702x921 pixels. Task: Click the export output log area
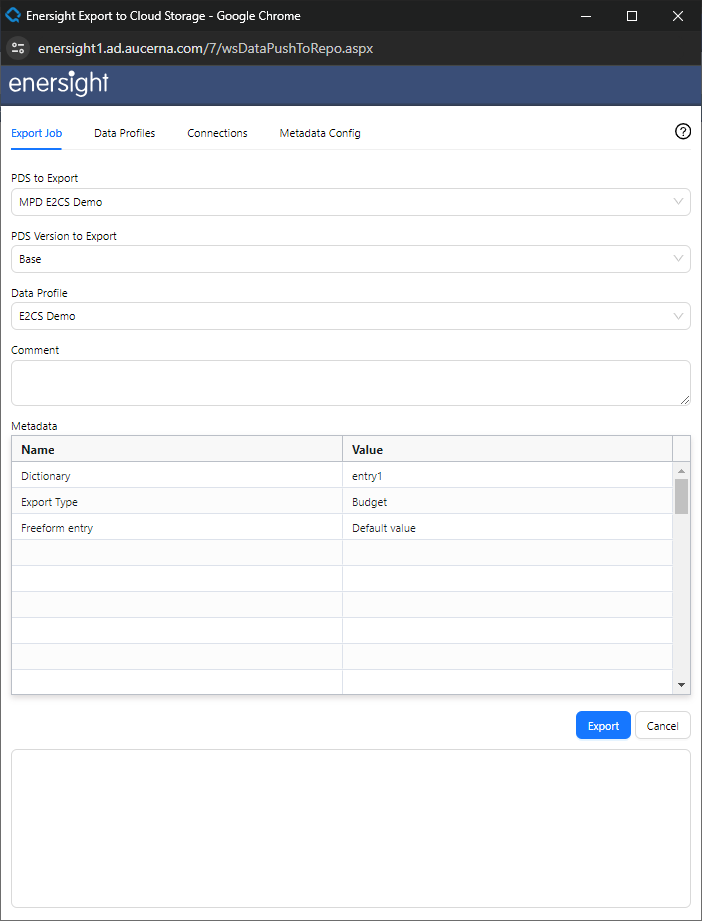pos(351,828)
